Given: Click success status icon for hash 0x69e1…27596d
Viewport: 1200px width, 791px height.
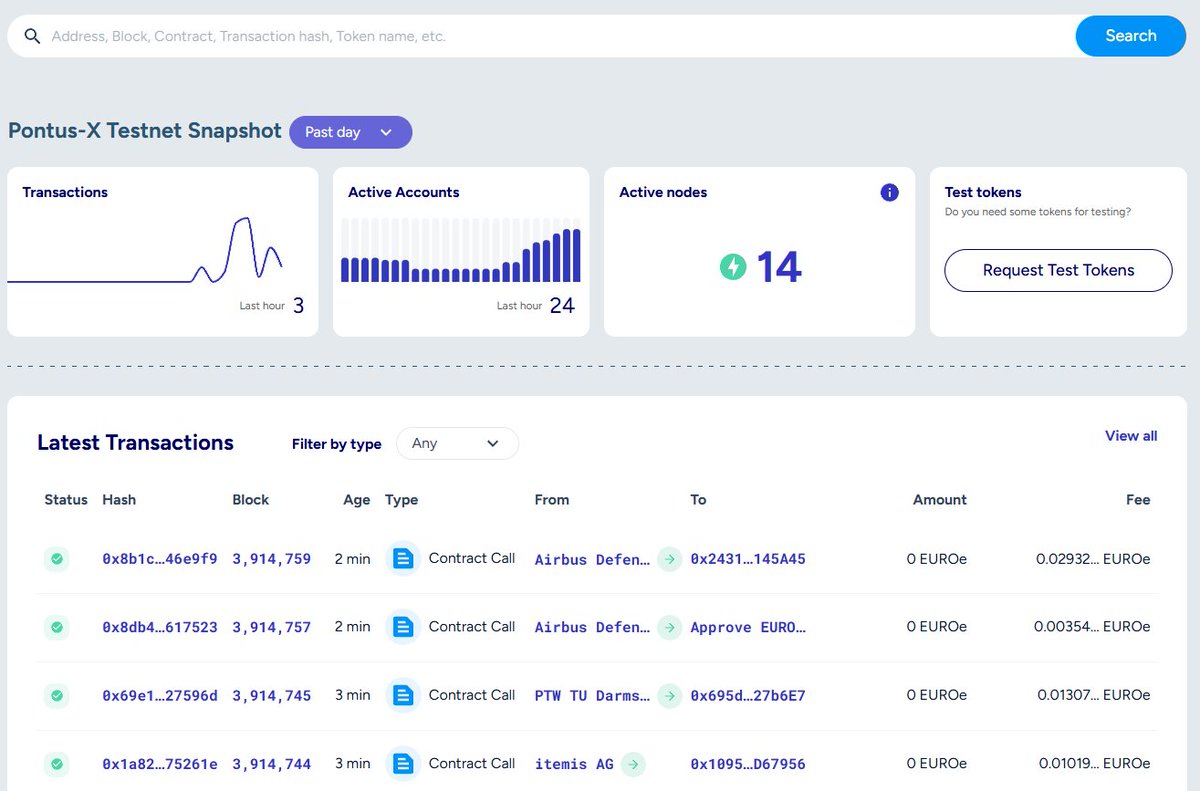Looking at the screenshot, I should (x=57, y=695).
